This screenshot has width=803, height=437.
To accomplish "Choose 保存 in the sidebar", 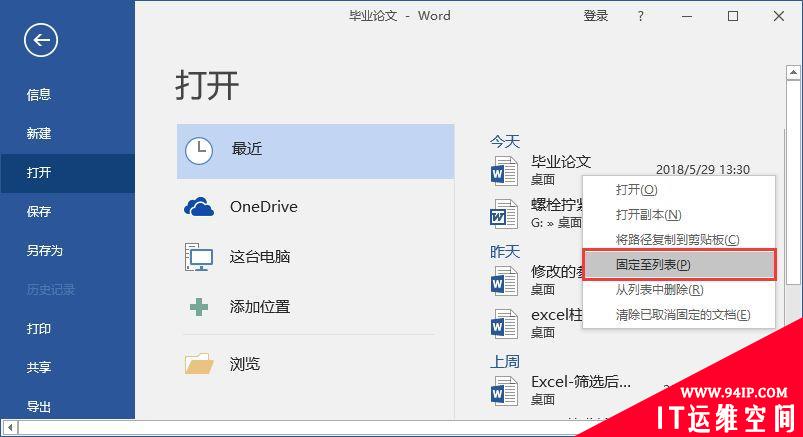I will click(x=39, y=211).
